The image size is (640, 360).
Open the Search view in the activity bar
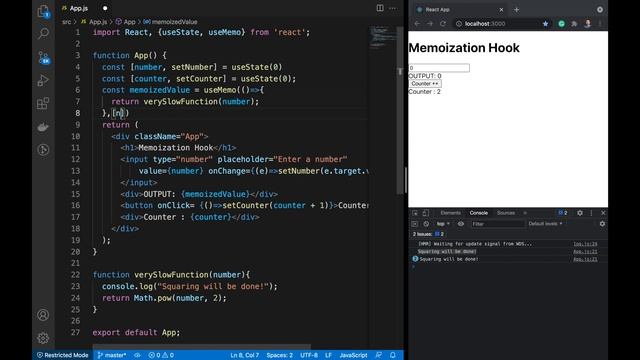click(43, 33)
